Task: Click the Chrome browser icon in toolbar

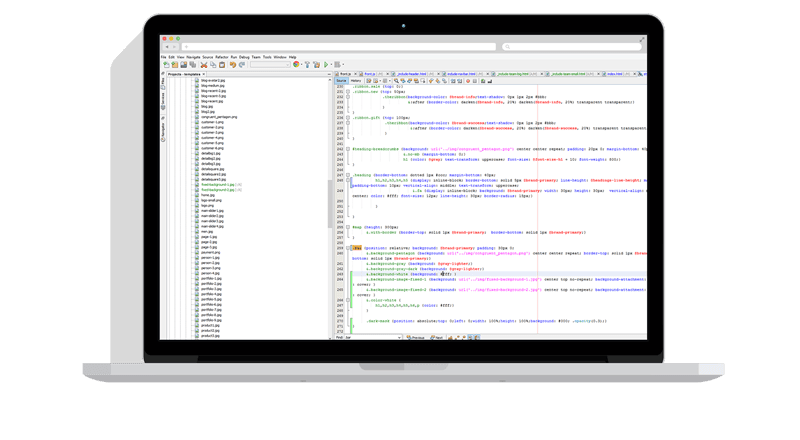Action: pyautogui.click(x=296, y=64)
